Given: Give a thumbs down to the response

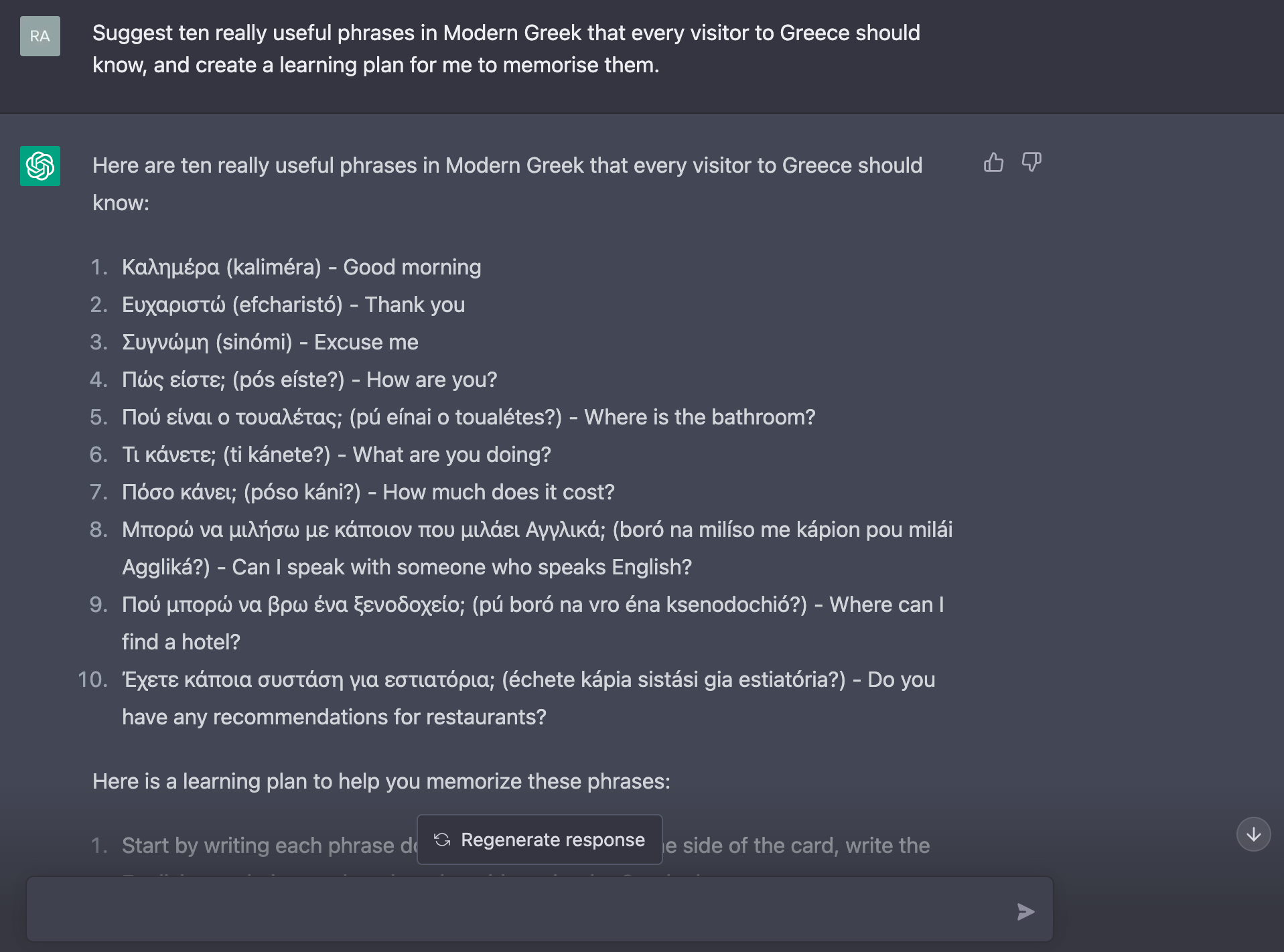Looking at the screenshot, I should 1031,163.
